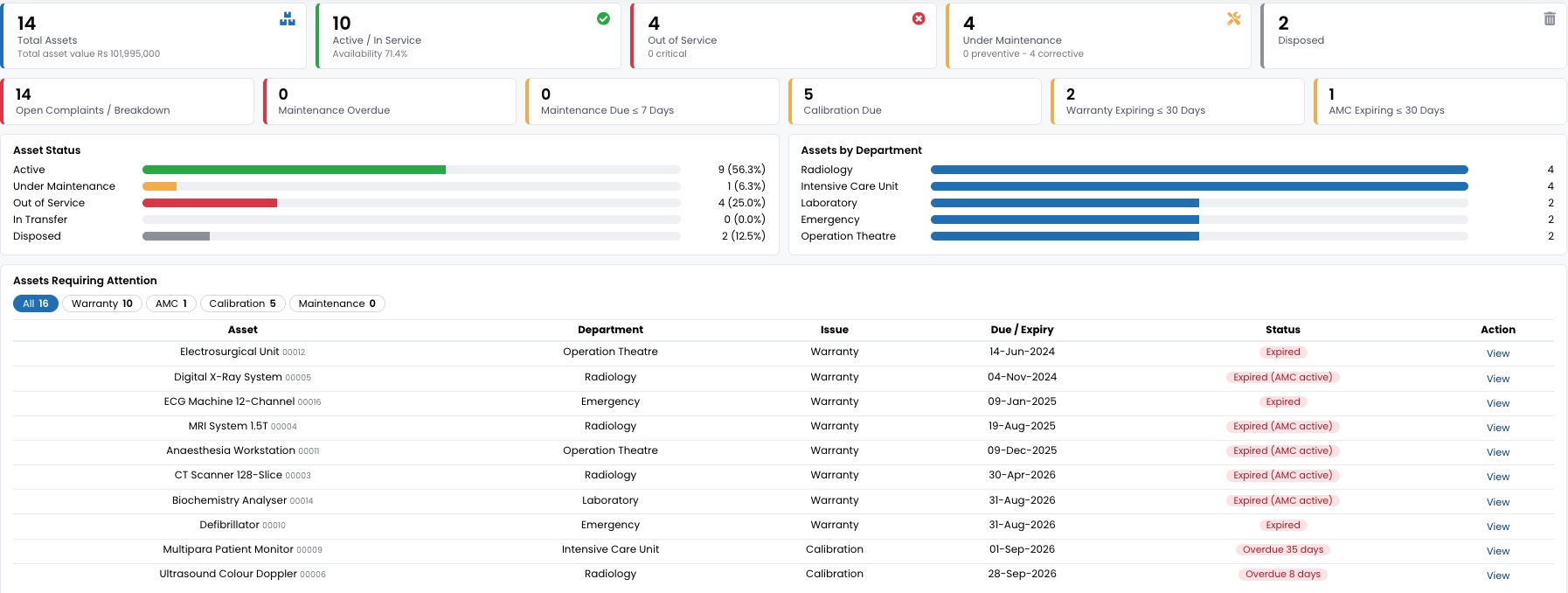
Task: View the Electrosurgical Unit asset
Action: click(1498, 353)
